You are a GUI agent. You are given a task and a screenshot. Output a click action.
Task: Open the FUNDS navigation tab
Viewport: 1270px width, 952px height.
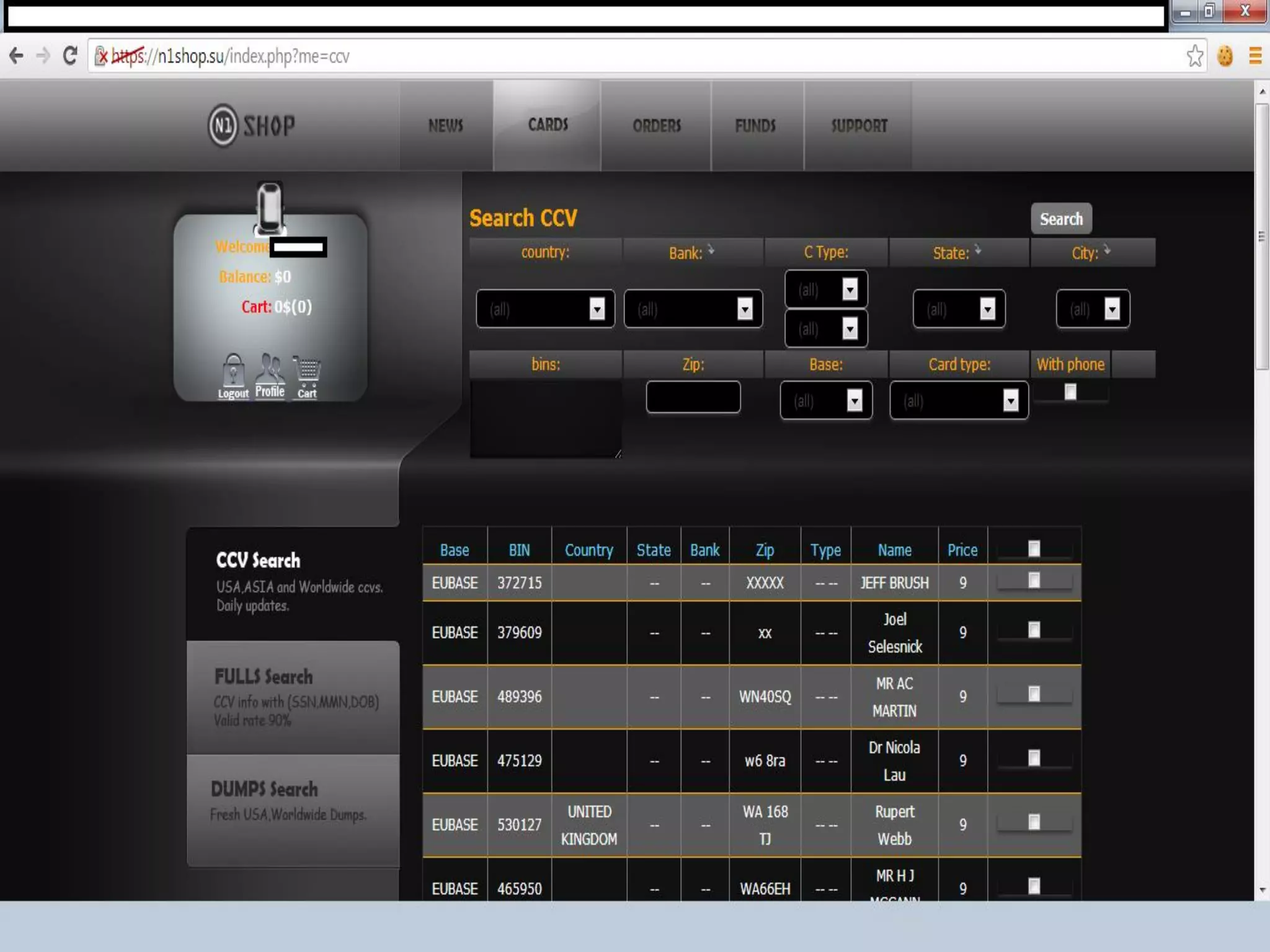coord(755,126)
